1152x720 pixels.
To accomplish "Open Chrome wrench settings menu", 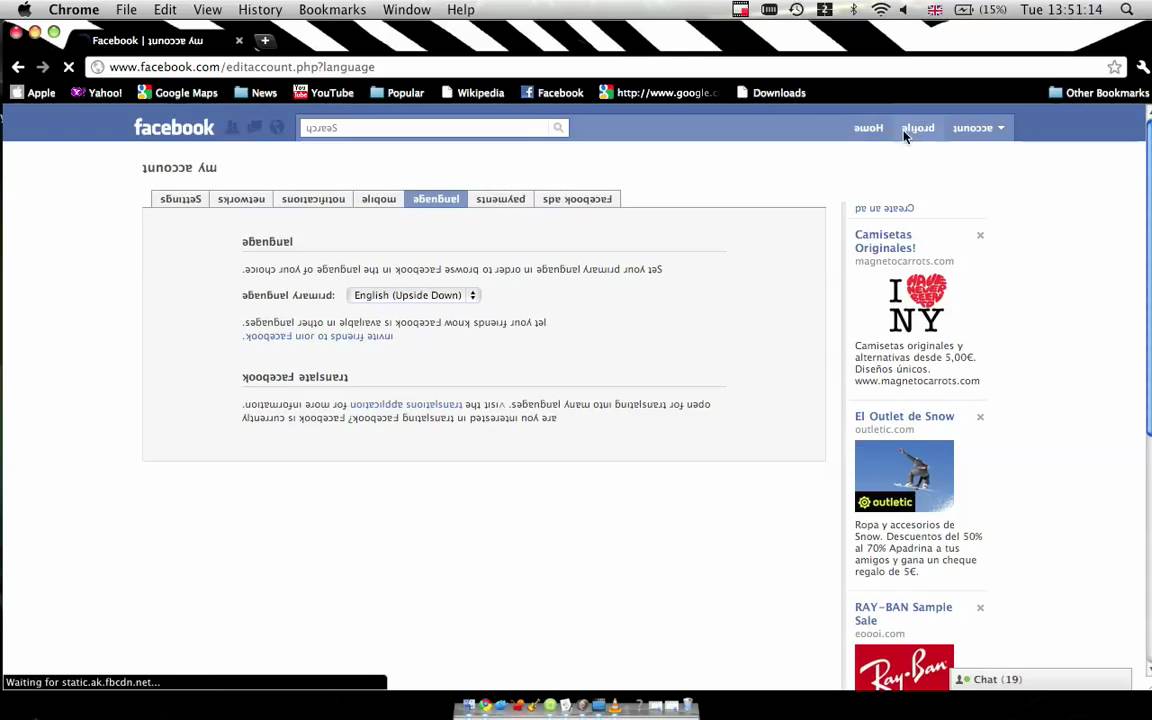I will [x=1142, y=67].
